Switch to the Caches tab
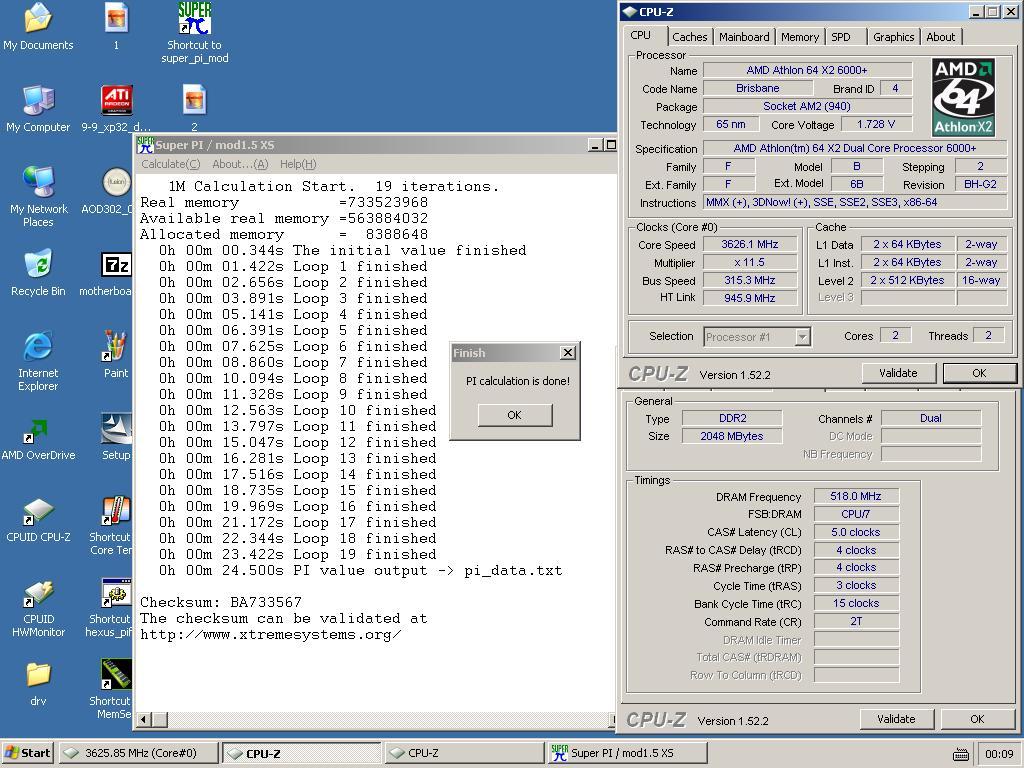 [690, 37]
